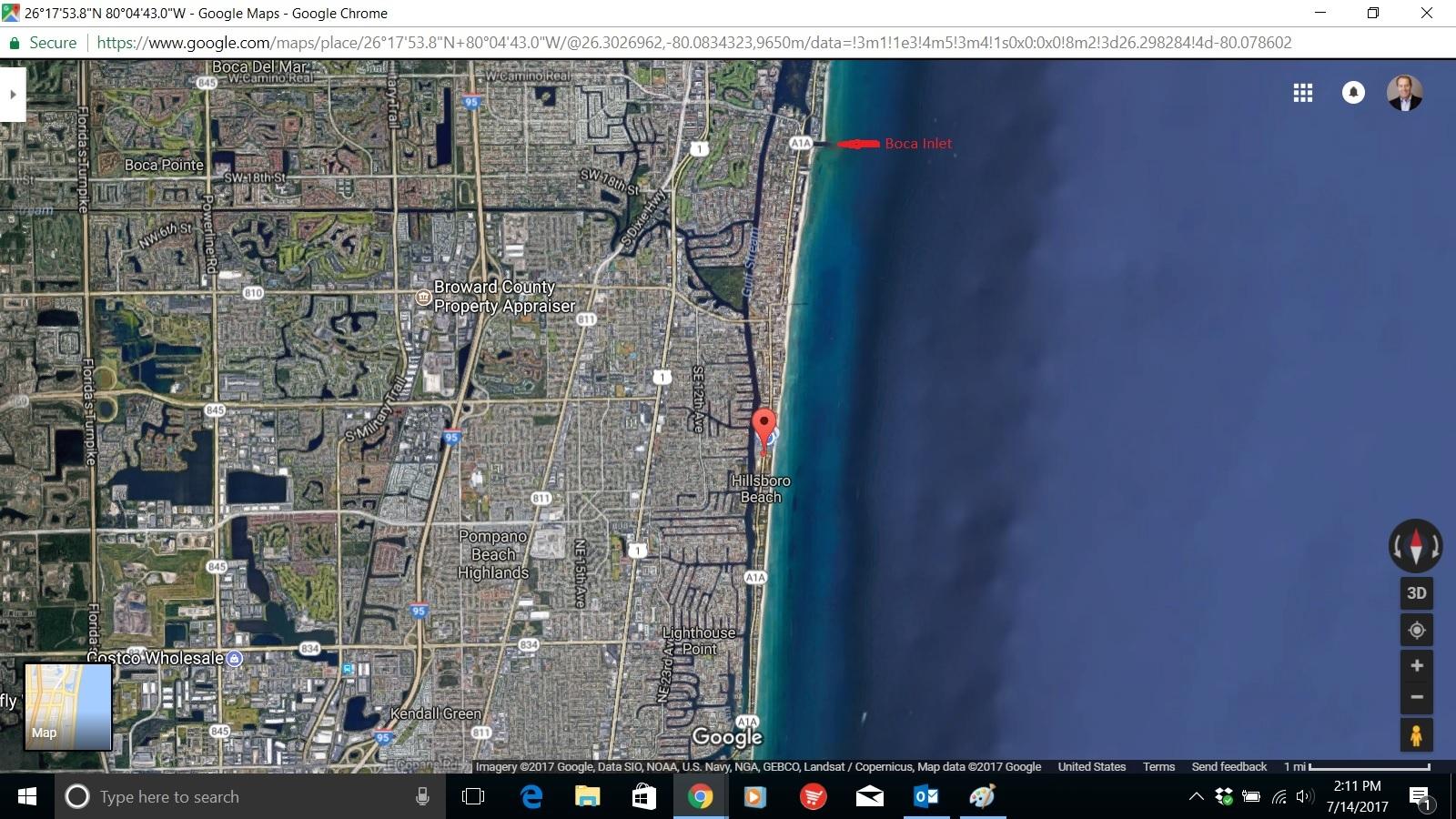Screen dimensions: 1456x819
Task: Toggle the 3D tilt view
Action: tap(1416, 593)
